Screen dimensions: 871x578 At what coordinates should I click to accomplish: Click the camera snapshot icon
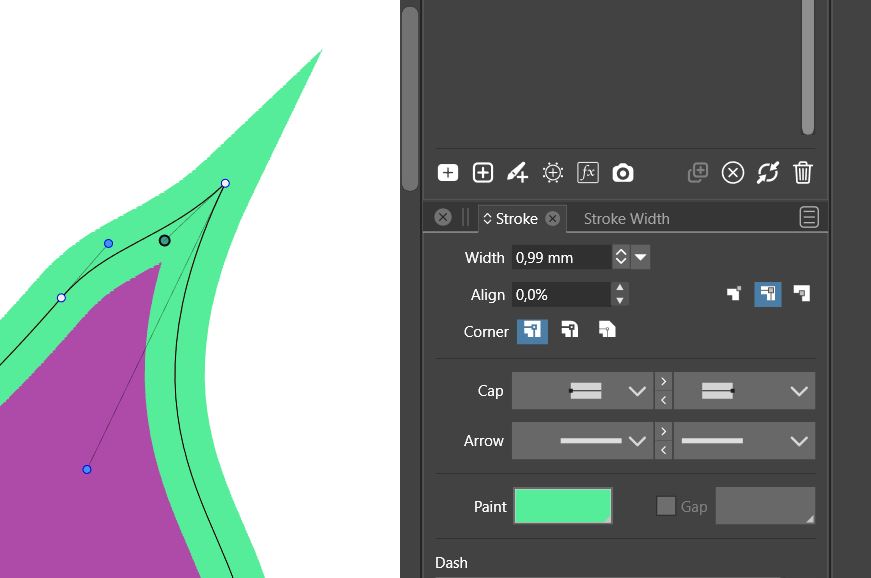tap(623, 173)
